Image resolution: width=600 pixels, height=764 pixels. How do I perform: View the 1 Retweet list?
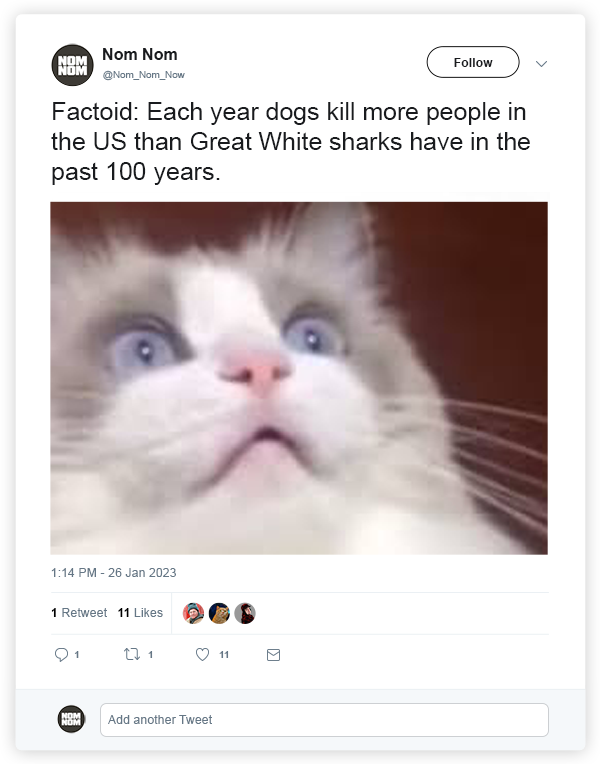[79, 612]
